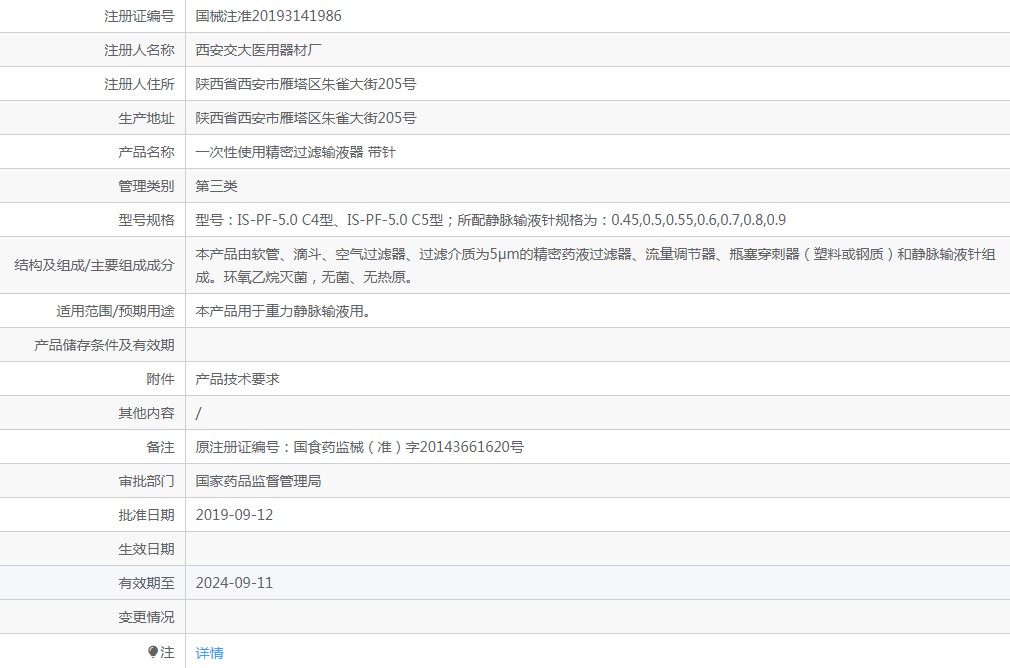Click the 型号规格 label
This screenshot has height=668, width=1010.
pos(146,220)
